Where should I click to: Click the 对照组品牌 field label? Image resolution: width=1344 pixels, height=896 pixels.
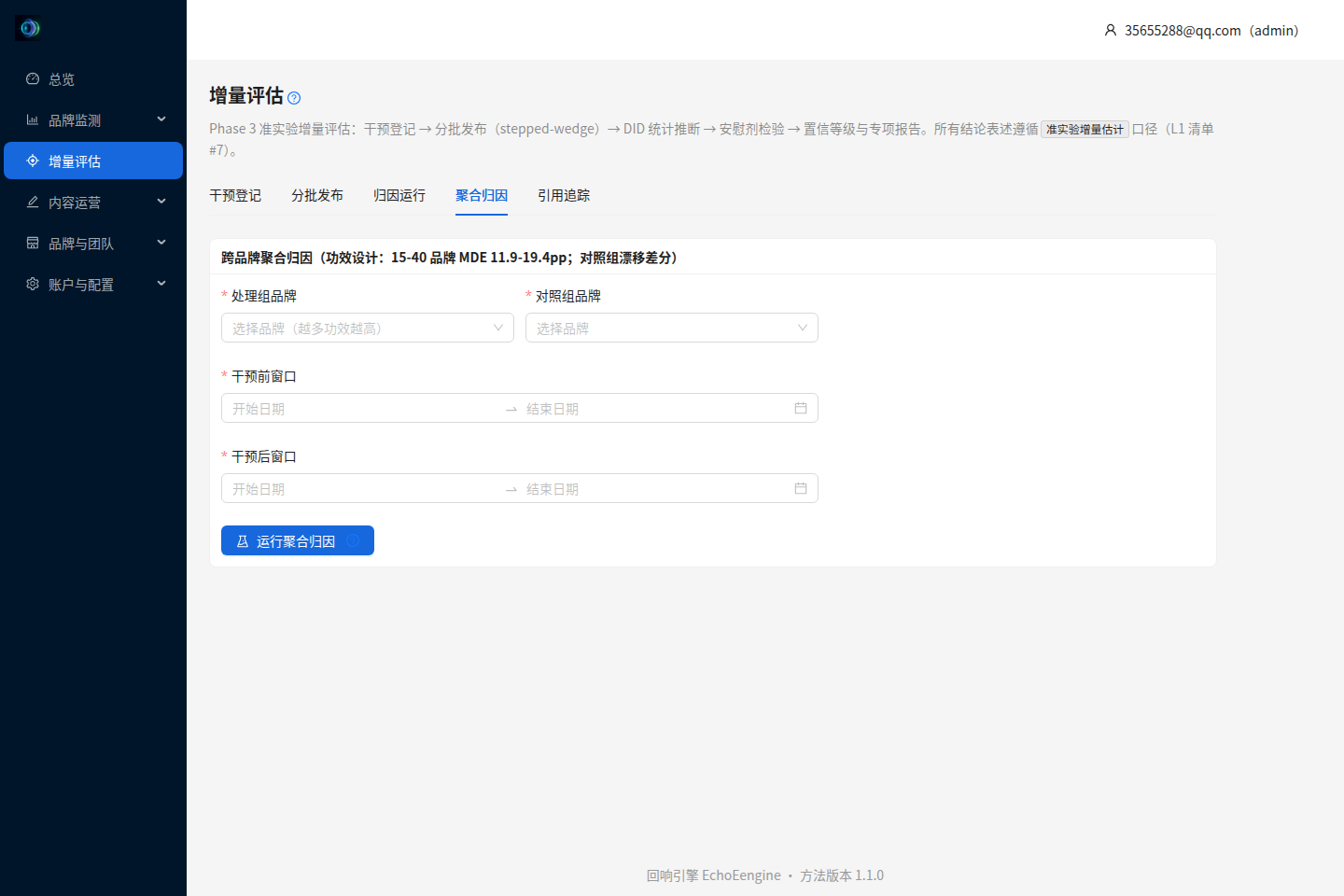pos(568,296)
